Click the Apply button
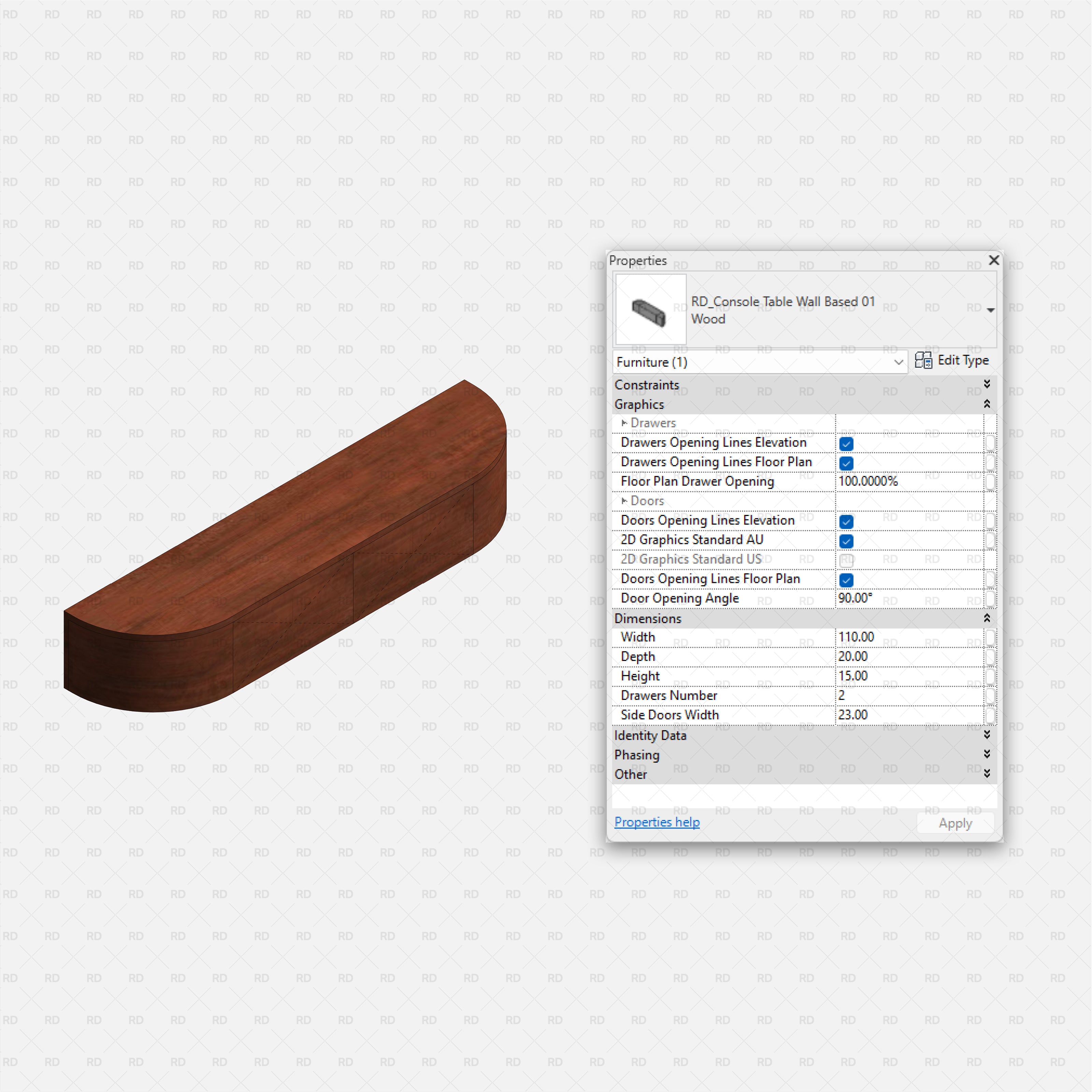This screenshot has width=1092, height=1092. (955, 823)
